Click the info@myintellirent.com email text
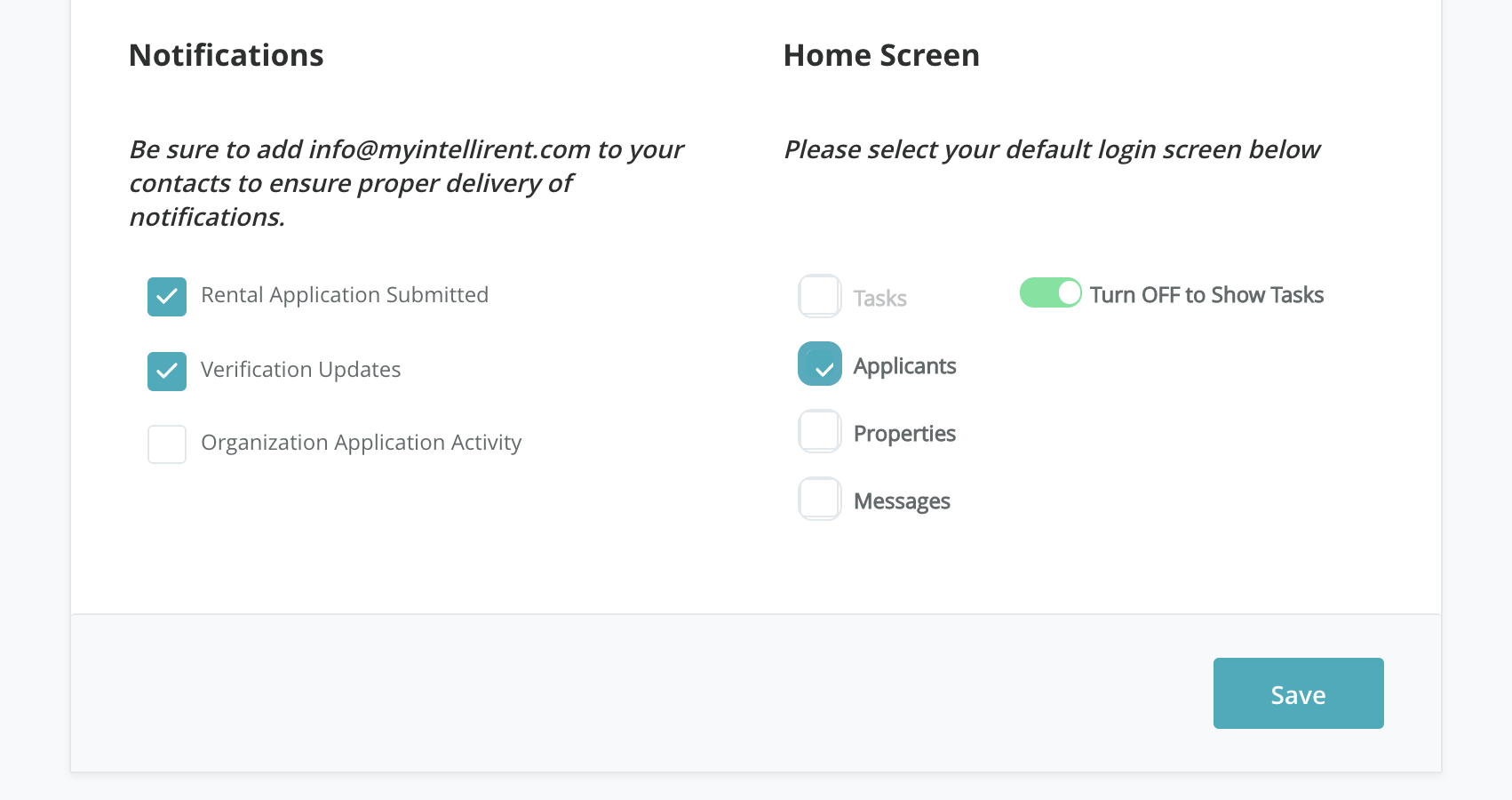The height and width of the screenshot is (800, 1512). coord(450,149)
